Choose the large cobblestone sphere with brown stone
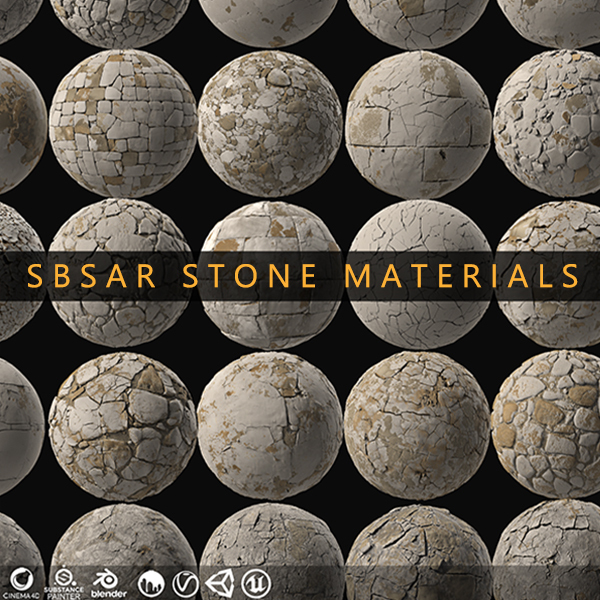The width and height of the screenshot is (600, 600). point(122,427)
